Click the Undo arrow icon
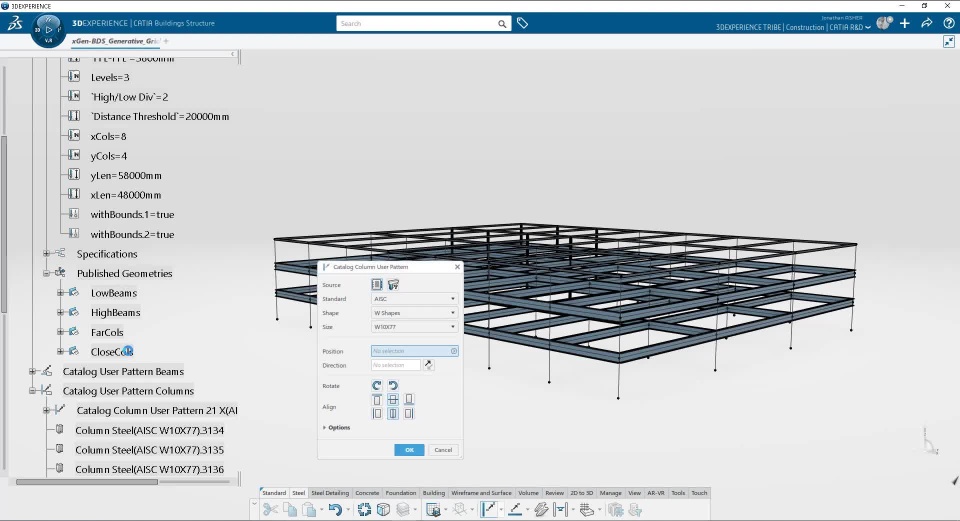The width and height of the screenshot is (960, 521). click(x=335, y=509)
